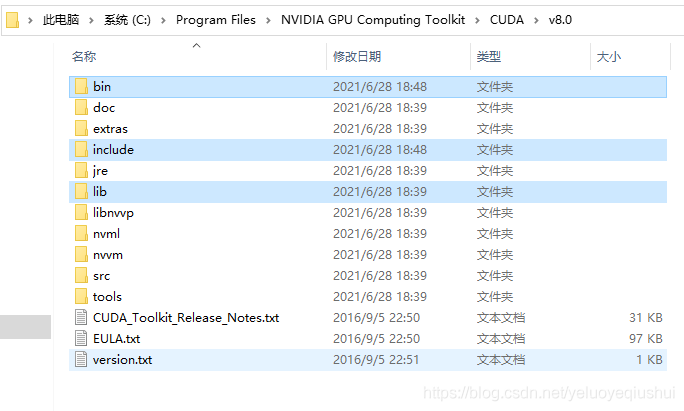Click the 1 KB size value
684x411 pixels.
(x=649, y=360)
